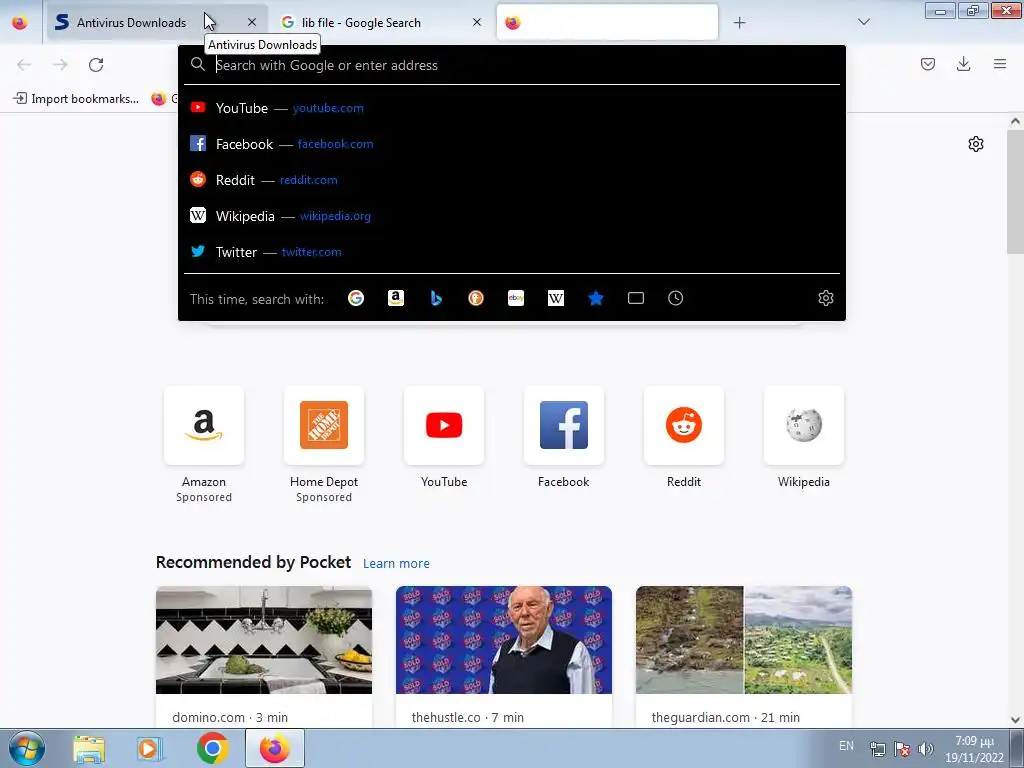Open volume control in system tray
1024x768 pixels.
[x=925, y=749]
